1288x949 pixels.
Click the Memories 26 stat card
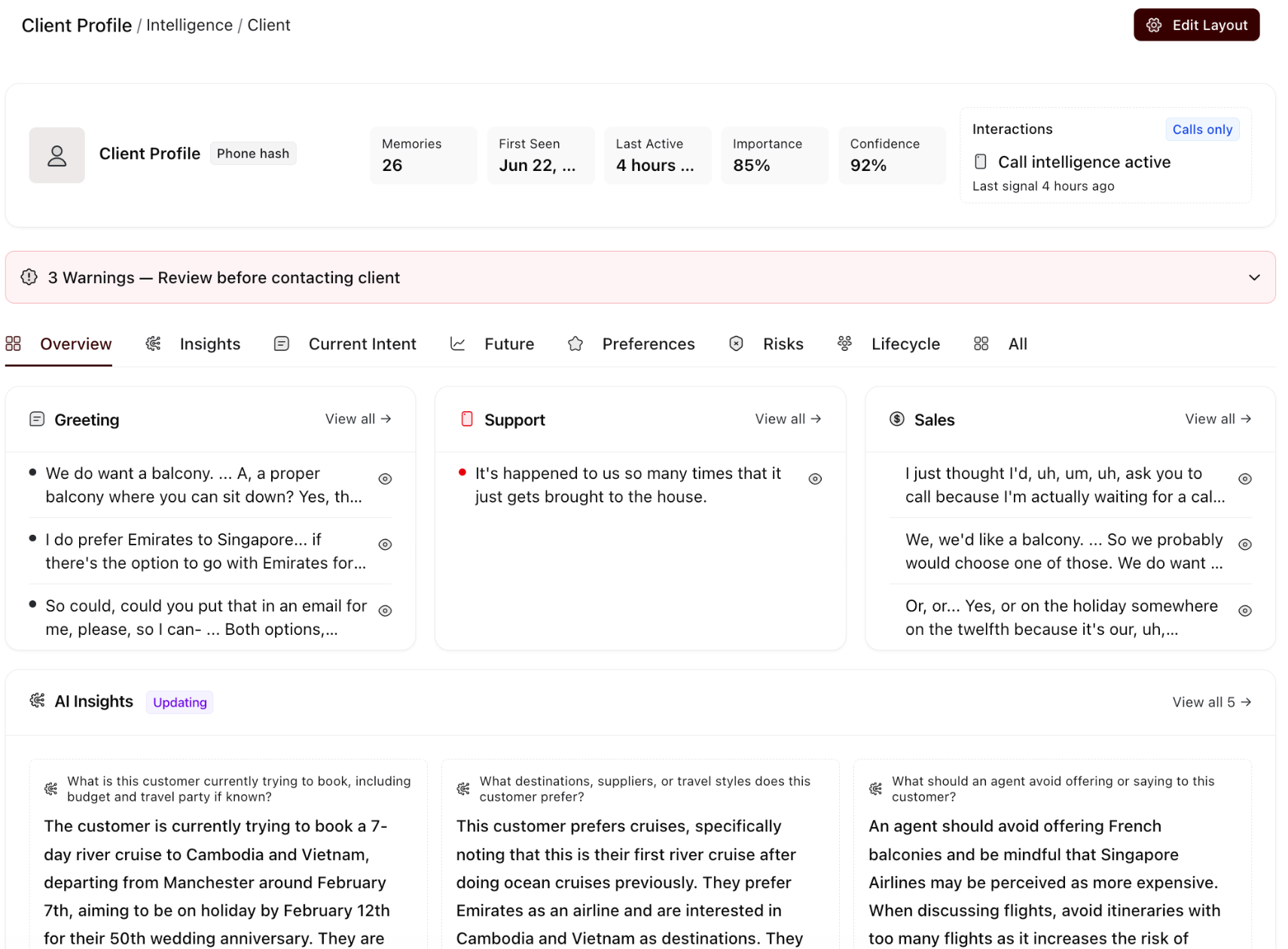(423, 155)
